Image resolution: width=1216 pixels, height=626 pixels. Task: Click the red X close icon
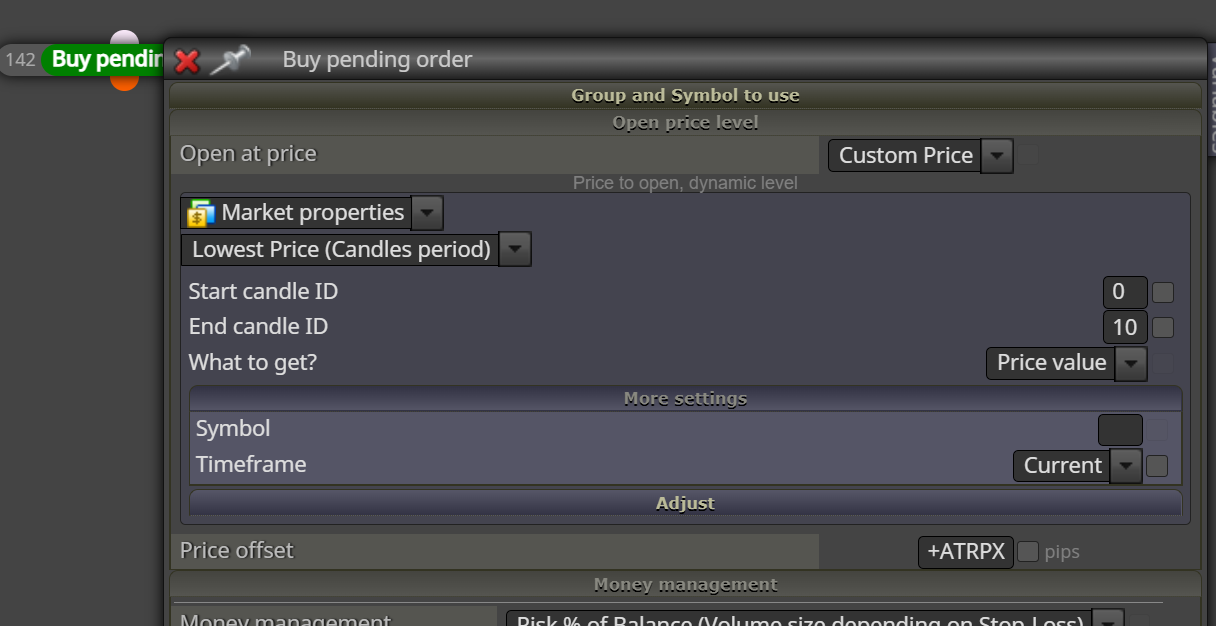click(187, 61)
